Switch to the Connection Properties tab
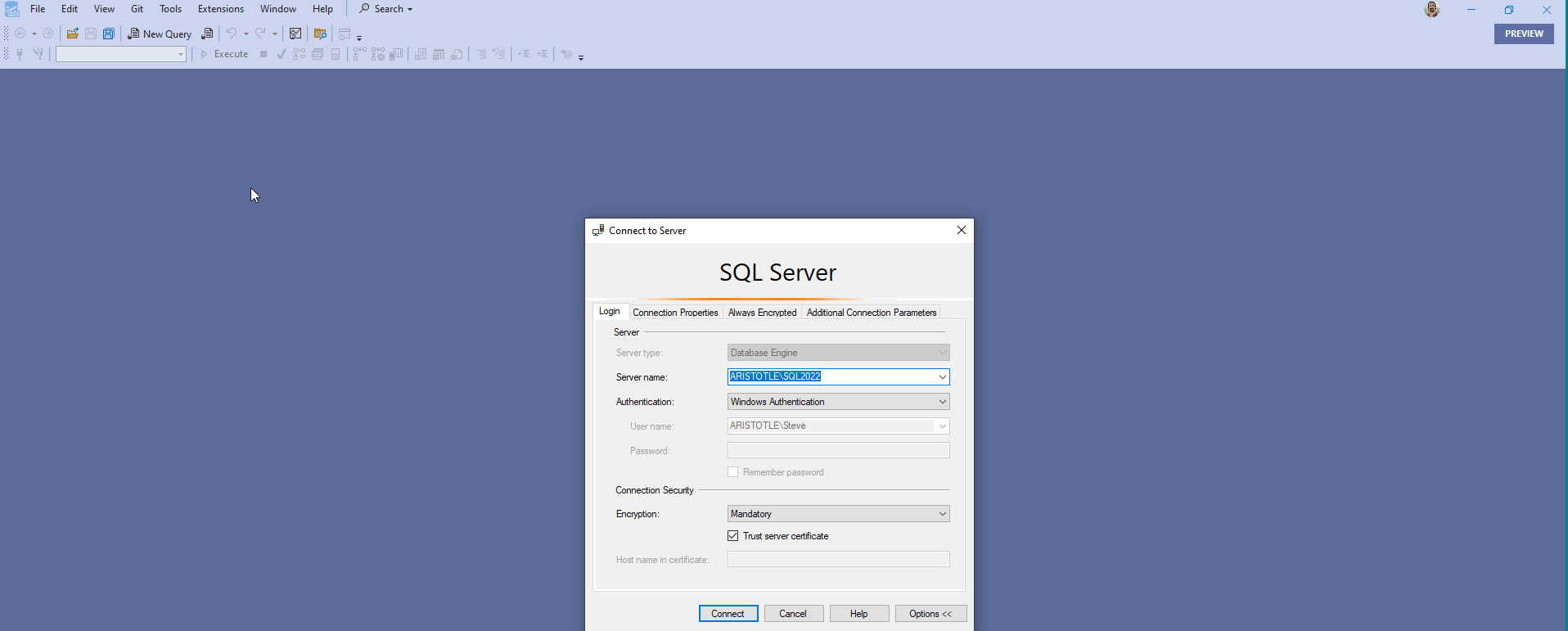1568x631 pixels. pos(675,313)
